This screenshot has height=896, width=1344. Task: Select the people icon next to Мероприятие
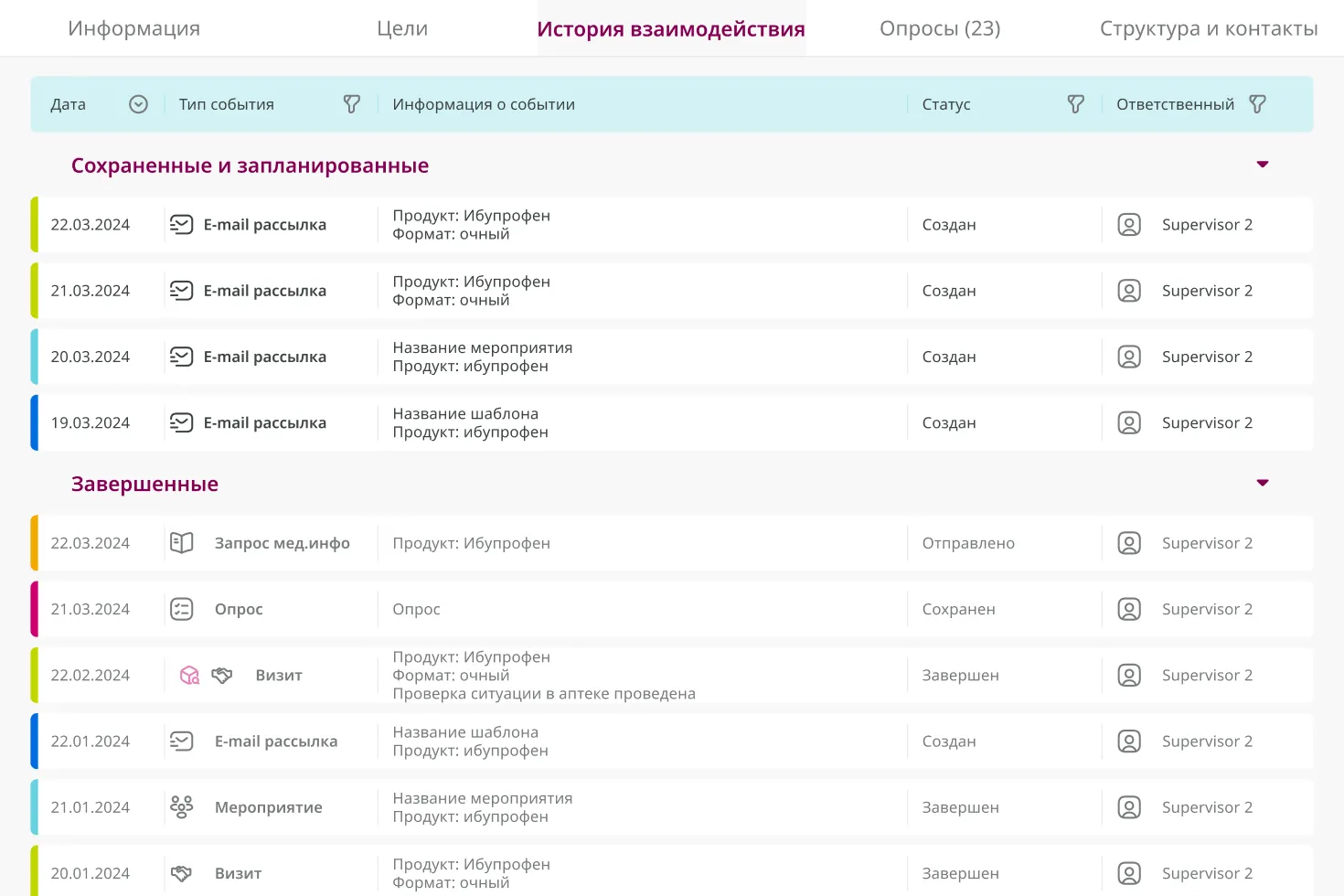(x=182, y=806)
